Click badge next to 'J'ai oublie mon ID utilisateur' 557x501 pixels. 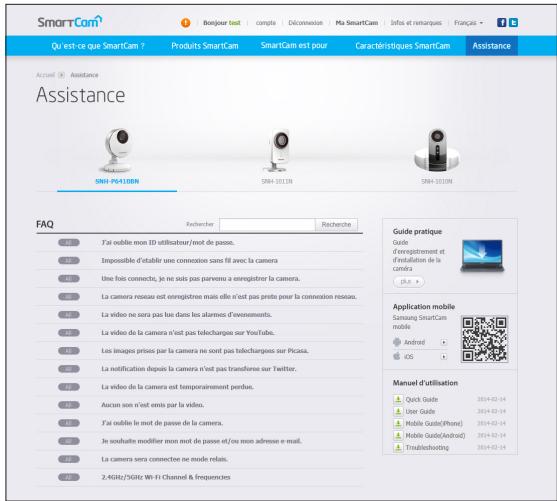[69, 243]
